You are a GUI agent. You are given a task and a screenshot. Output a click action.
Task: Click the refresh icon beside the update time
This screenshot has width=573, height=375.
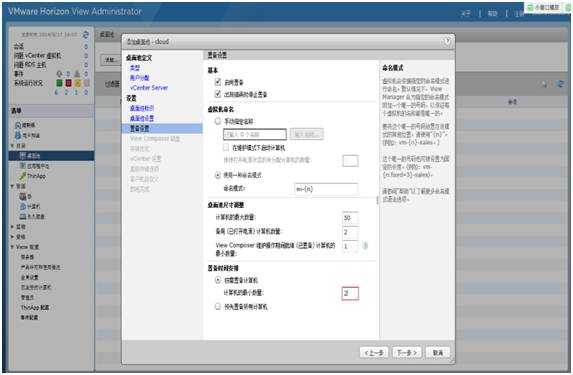85,35
